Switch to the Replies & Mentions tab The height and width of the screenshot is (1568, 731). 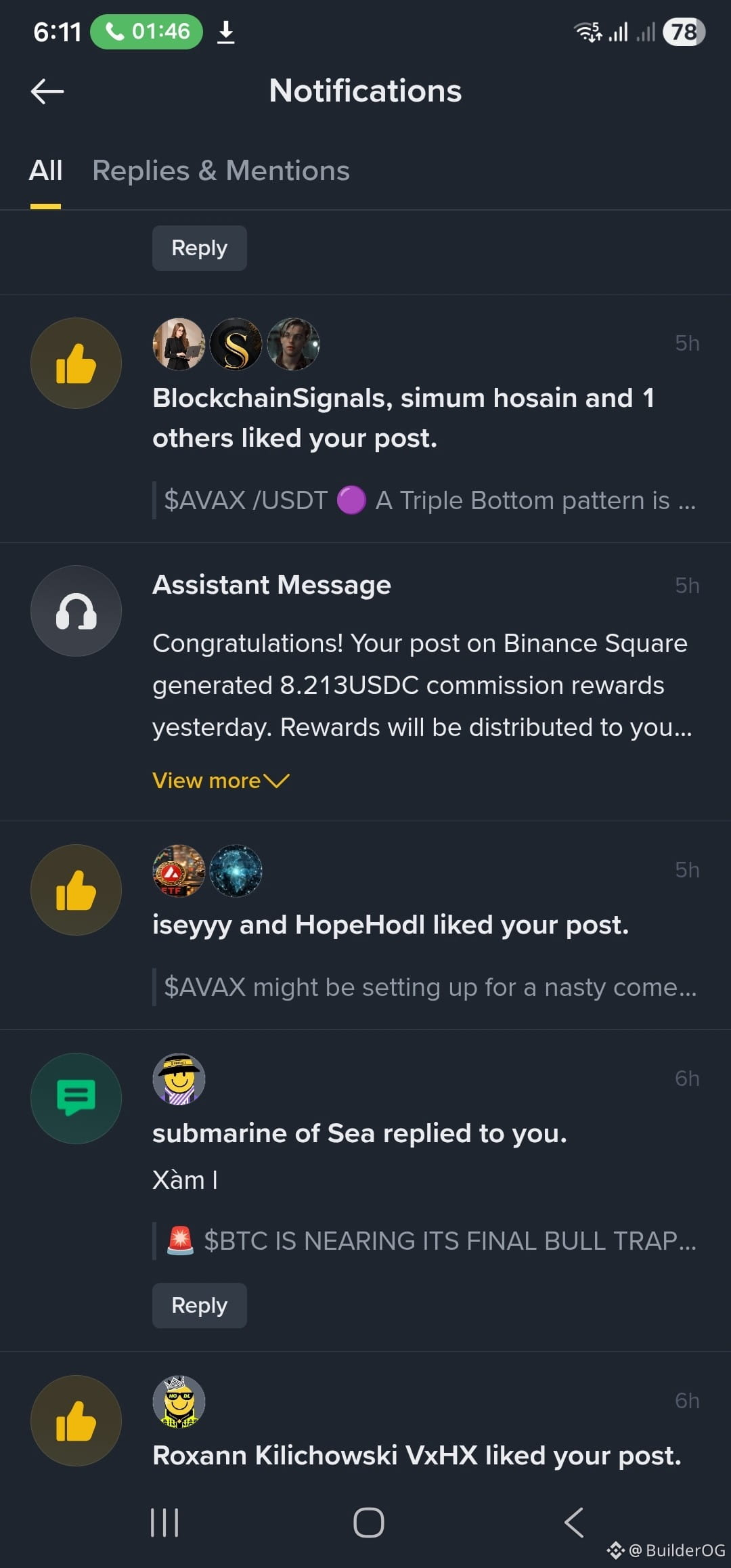pyautogui.click(x=221, y=171)
